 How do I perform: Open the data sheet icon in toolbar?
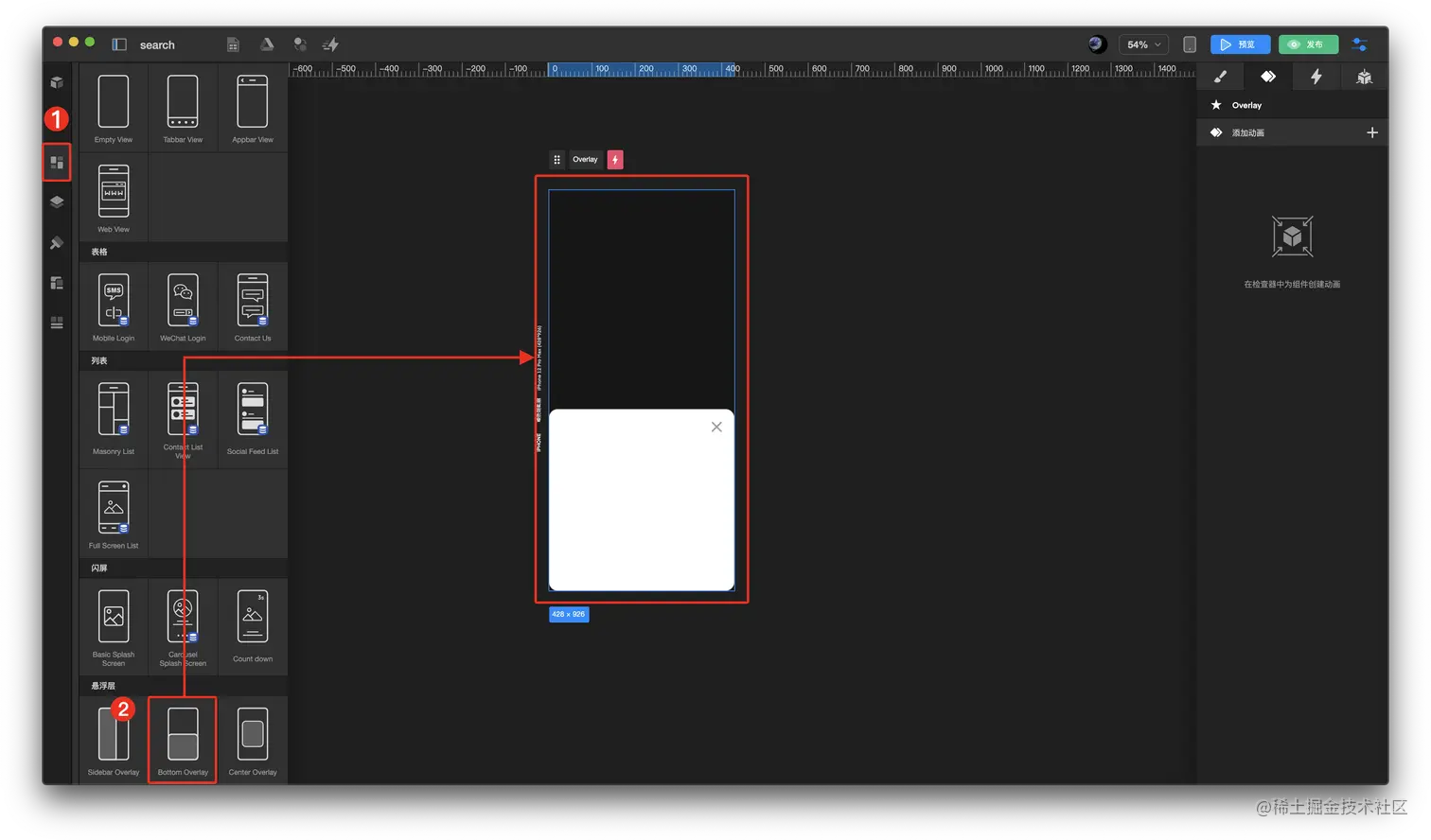pos(233,44)
